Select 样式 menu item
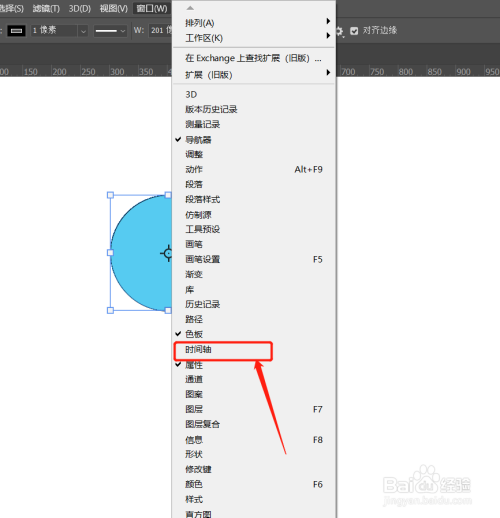This screenshot has height=518, width=500. (254, 499)
